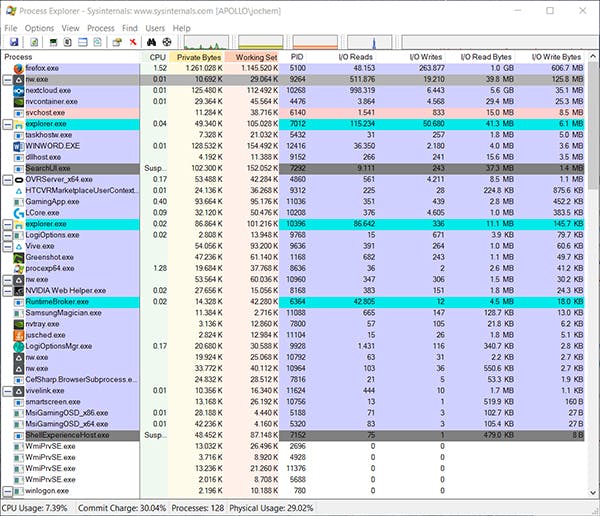Open the Properties toolbar icon
Viewport: 600px width, 516px height.
(117, 42)
